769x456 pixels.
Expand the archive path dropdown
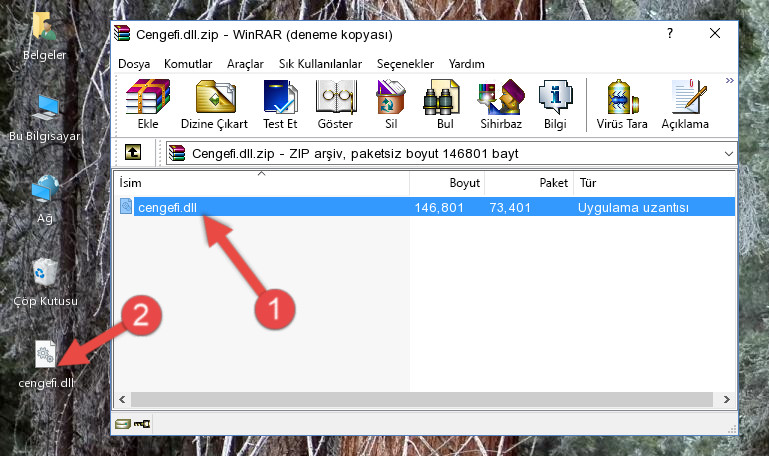coord(729,154)
